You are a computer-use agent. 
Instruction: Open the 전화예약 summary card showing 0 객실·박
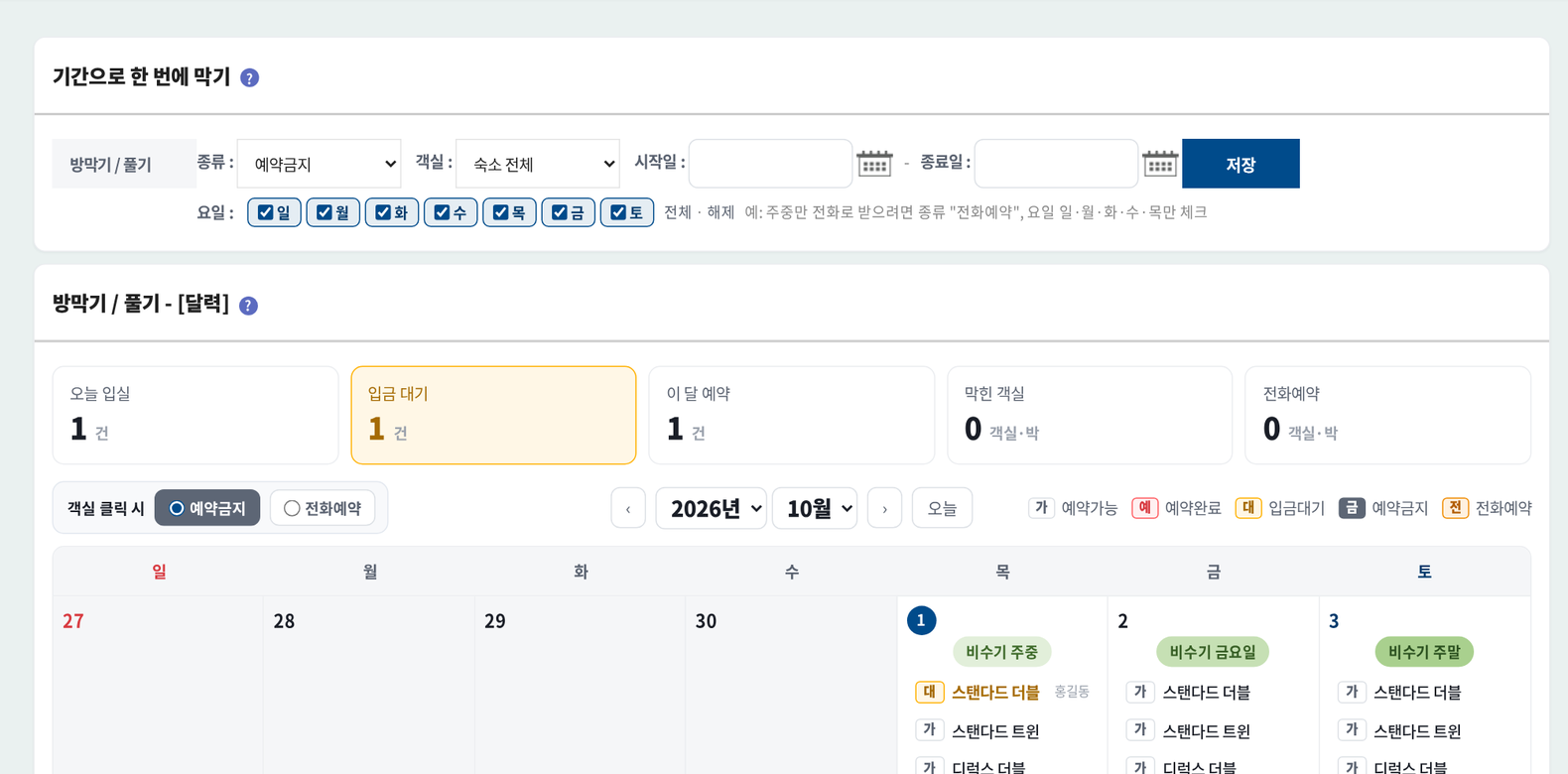pyautogui.click(x=1388, y=415)
